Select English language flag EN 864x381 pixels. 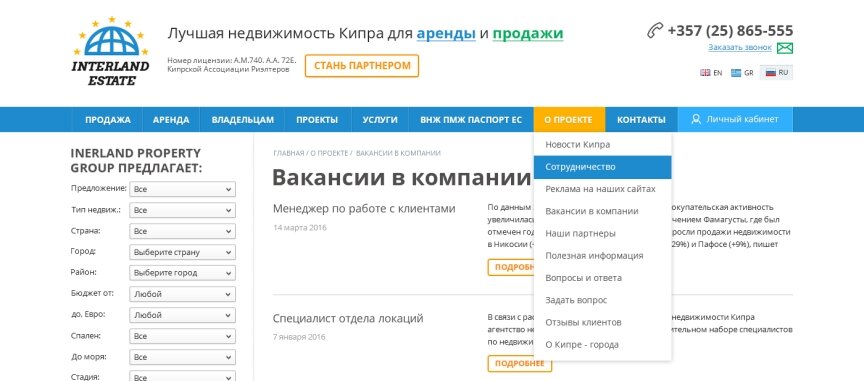pyautogui.click(x=711, y=73)
